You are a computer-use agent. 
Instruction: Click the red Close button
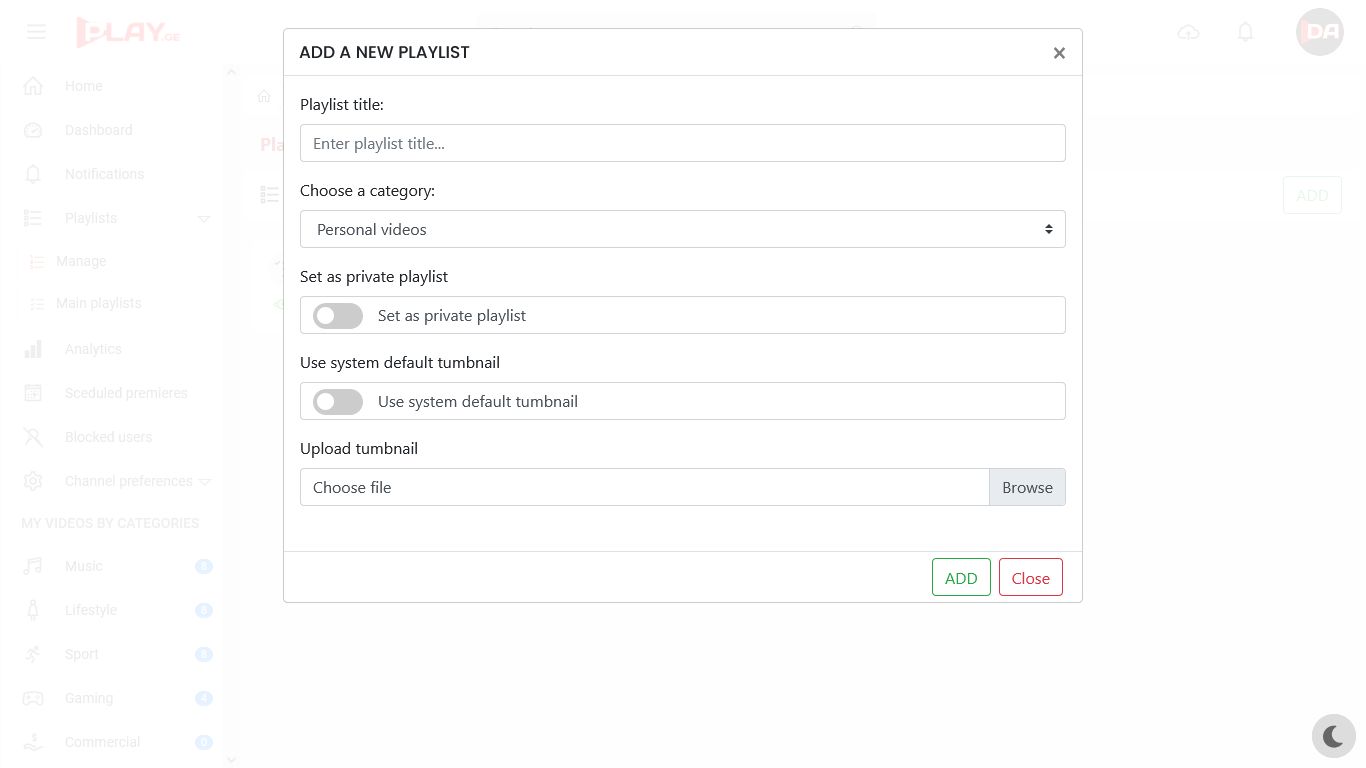(1030, 578)
